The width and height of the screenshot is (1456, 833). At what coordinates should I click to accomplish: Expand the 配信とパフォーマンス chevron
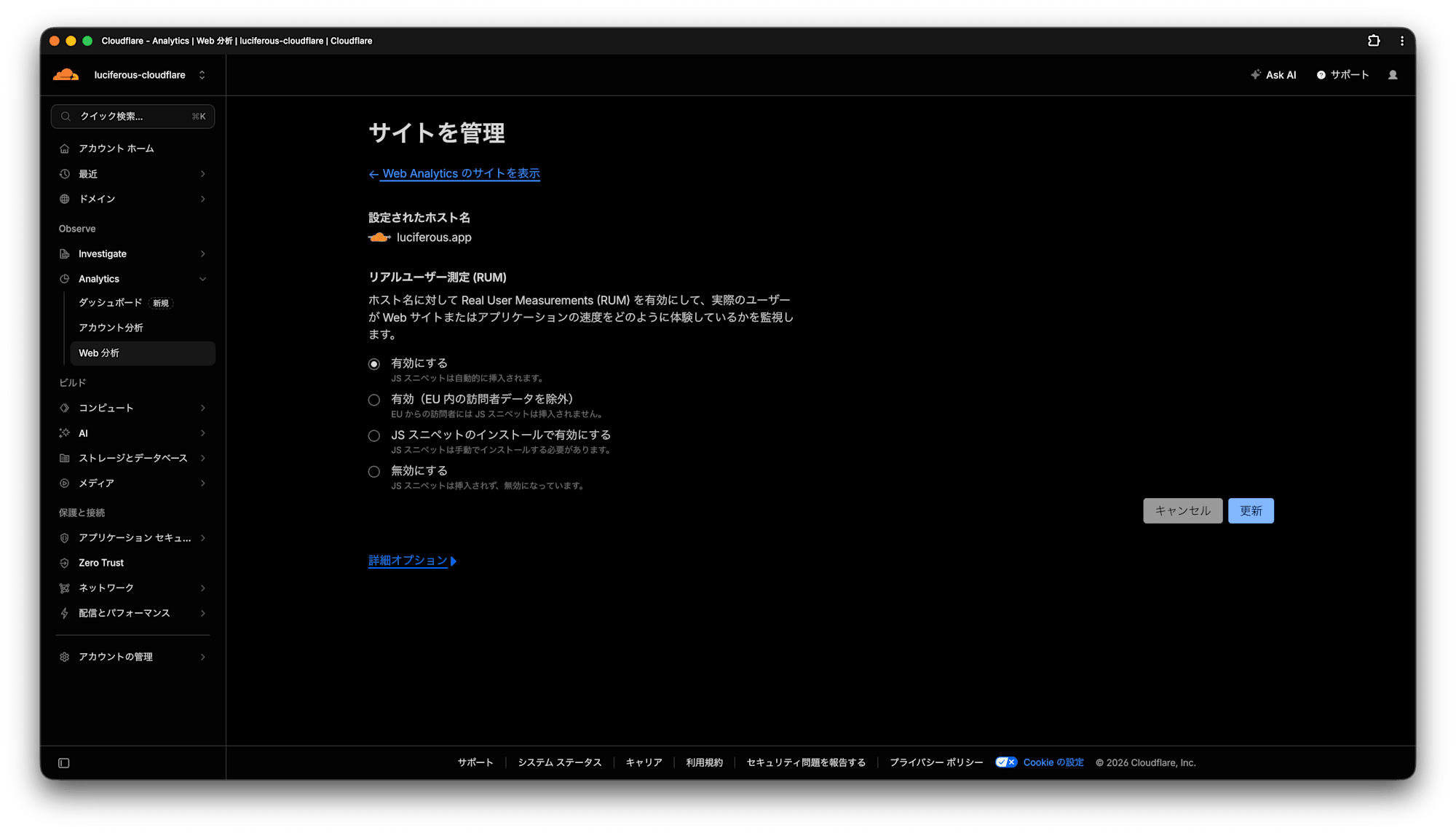203,613
